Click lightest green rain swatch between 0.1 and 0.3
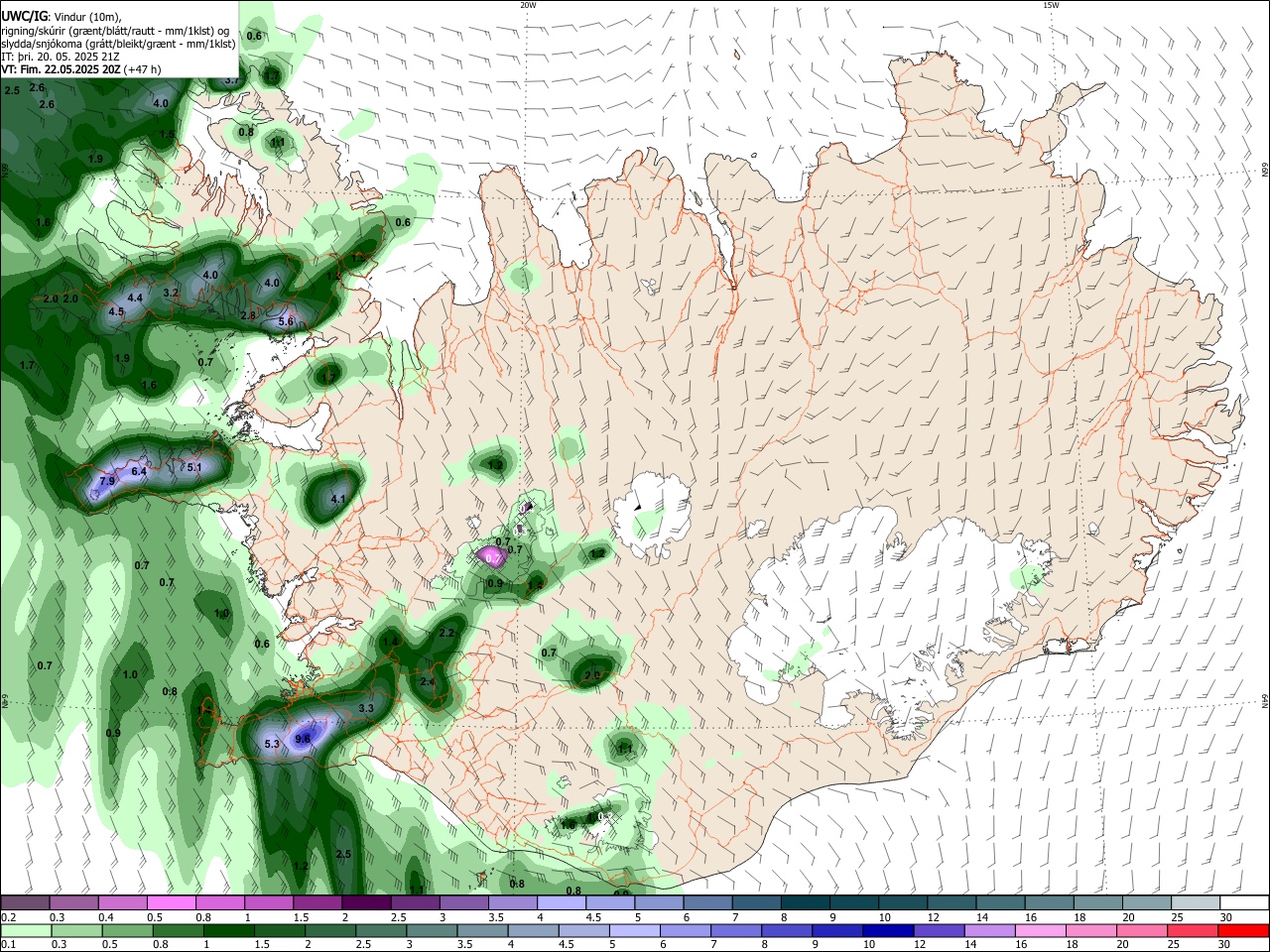The height and width of the screenshot is (952, 1270). (29, 931)
